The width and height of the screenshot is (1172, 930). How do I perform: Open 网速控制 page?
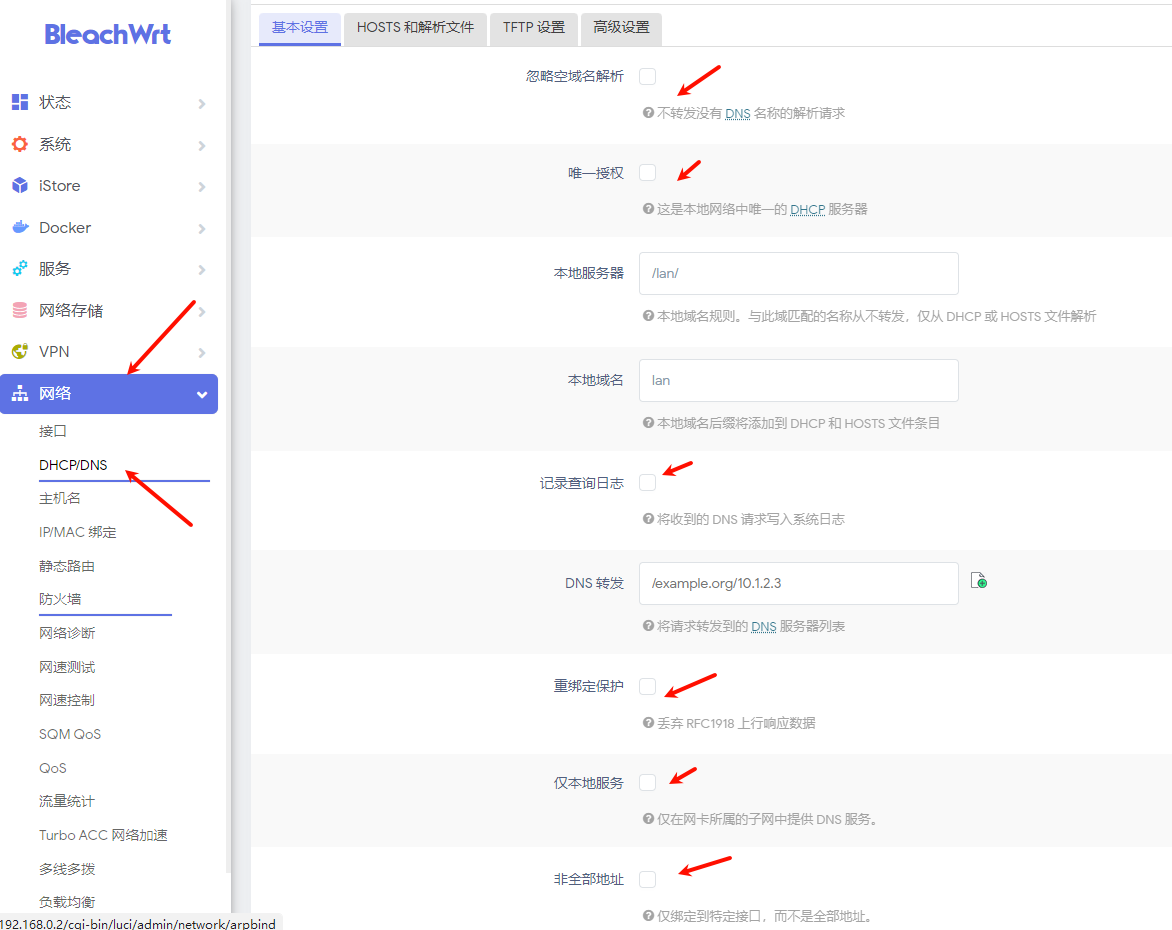[67, 700]
